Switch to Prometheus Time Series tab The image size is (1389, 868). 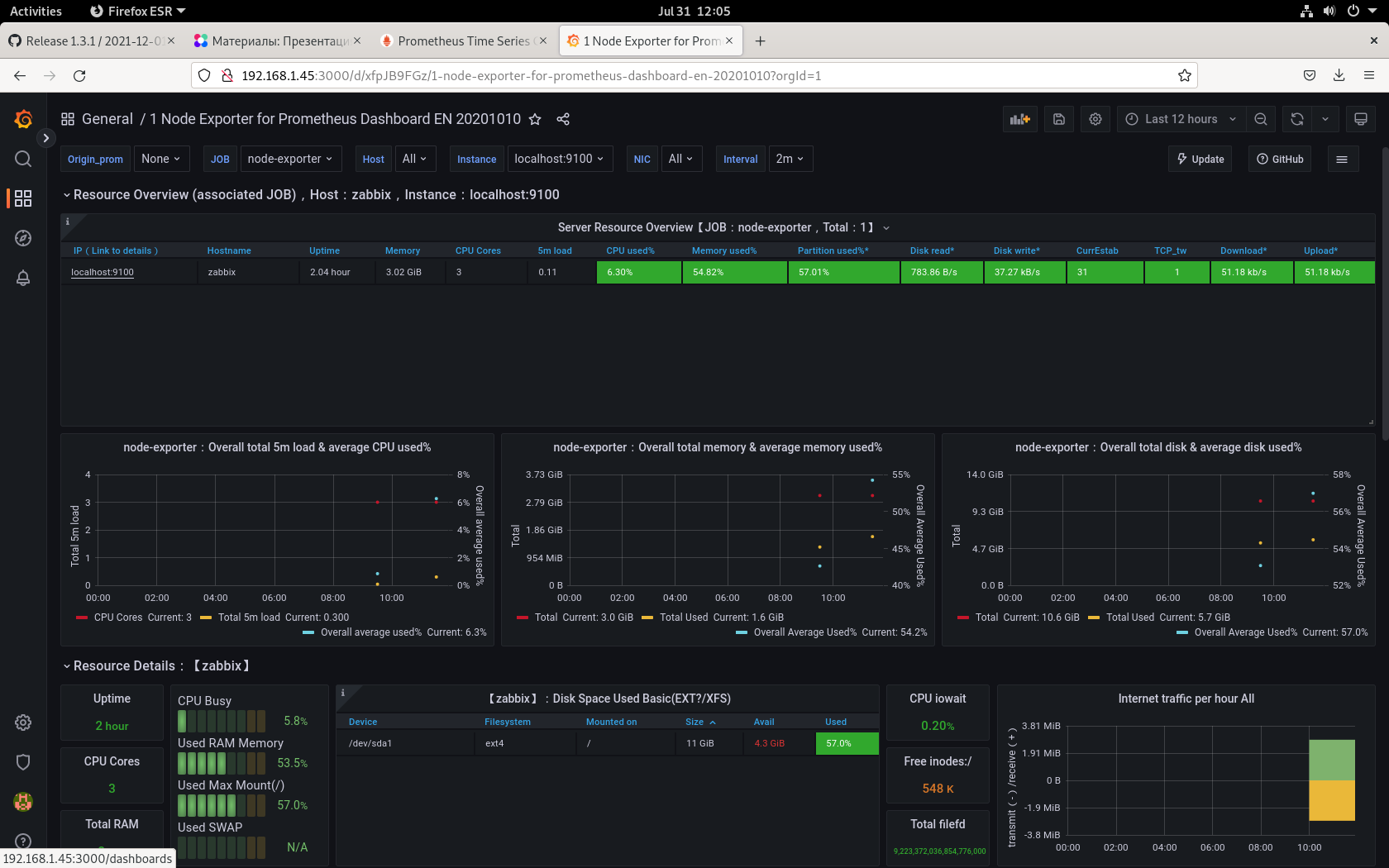pos(464,41)
